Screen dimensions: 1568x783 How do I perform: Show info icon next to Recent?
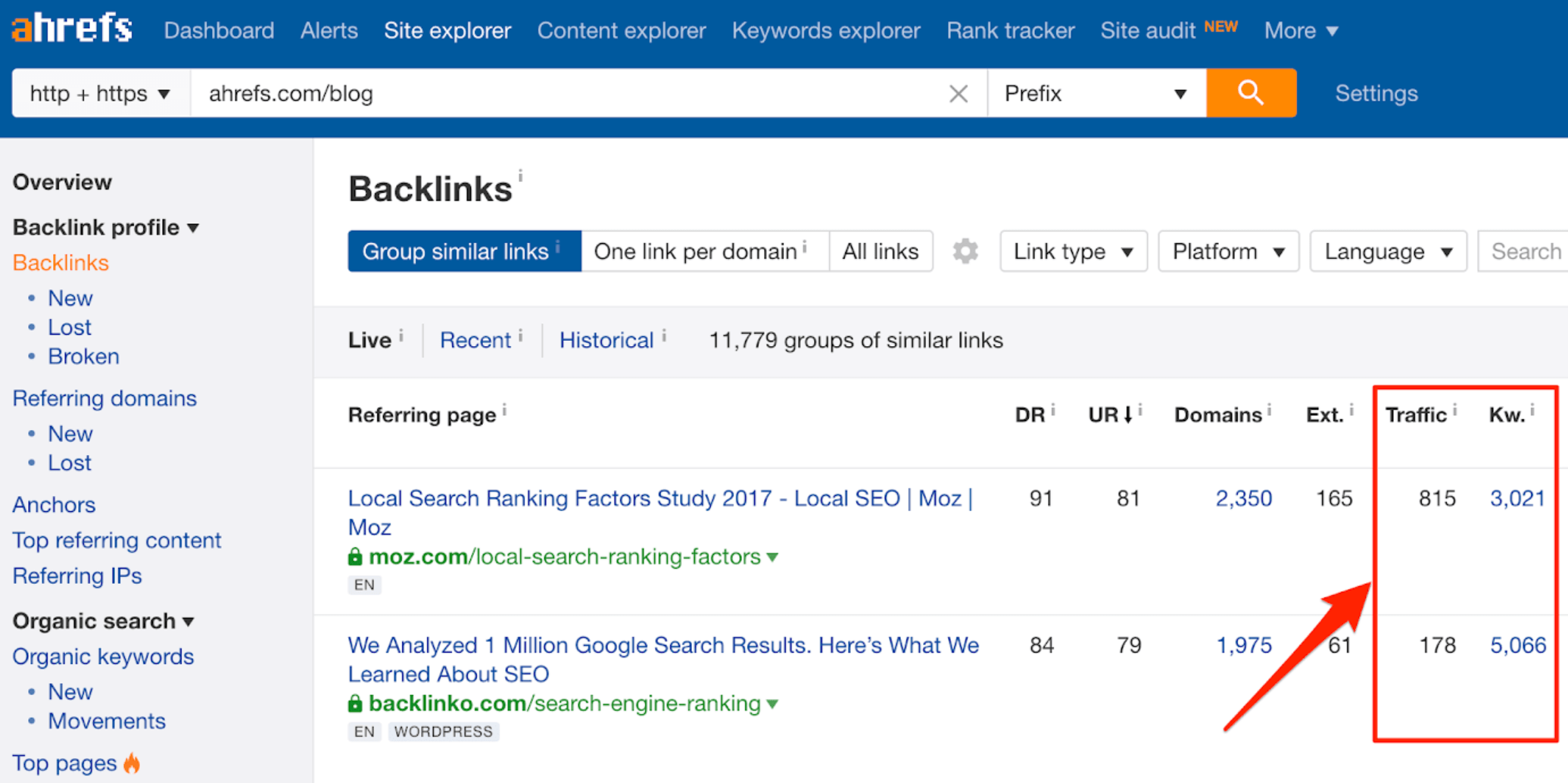point(521,335)
